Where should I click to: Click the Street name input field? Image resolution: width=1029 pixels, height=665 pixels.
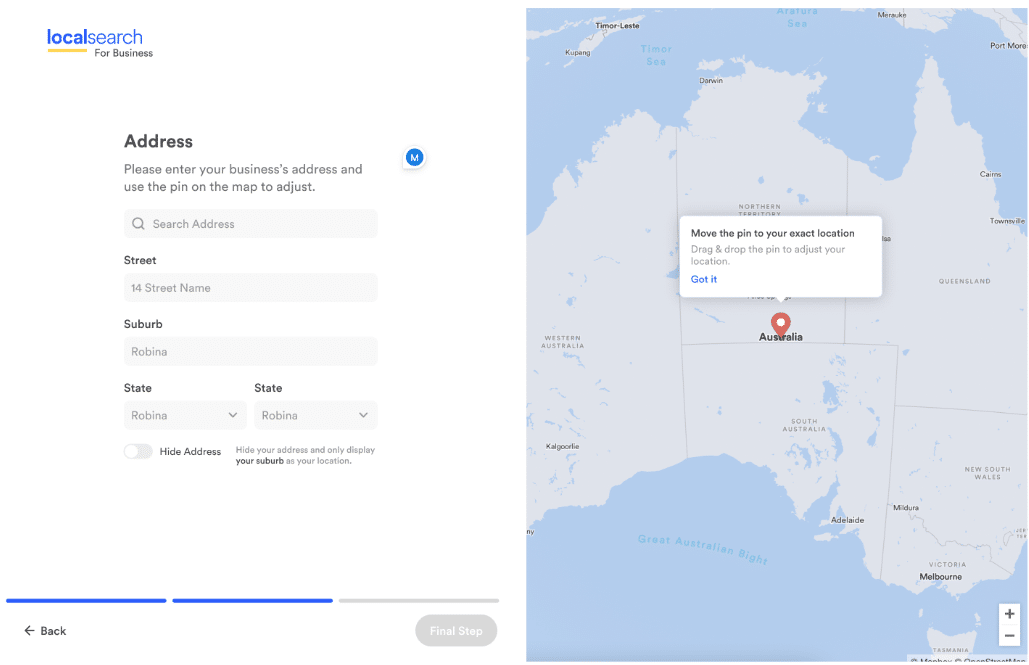pyautogui.click(x=250, y=287)
